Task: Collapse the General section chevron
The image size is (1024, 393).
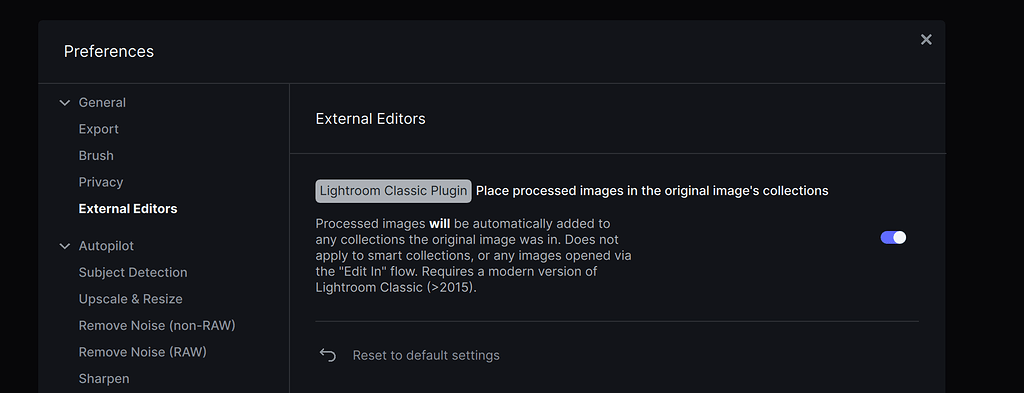Action: (65, 102)
